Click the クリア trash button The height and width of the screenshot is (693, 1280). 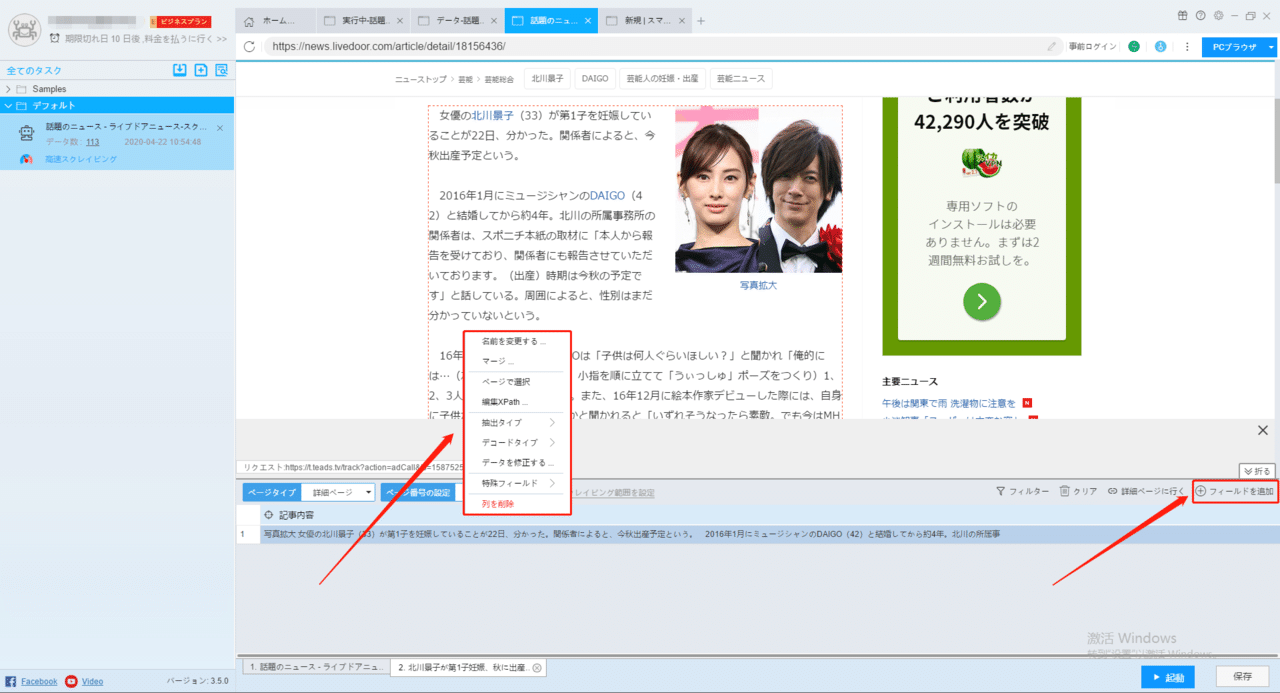point(1079,492)
